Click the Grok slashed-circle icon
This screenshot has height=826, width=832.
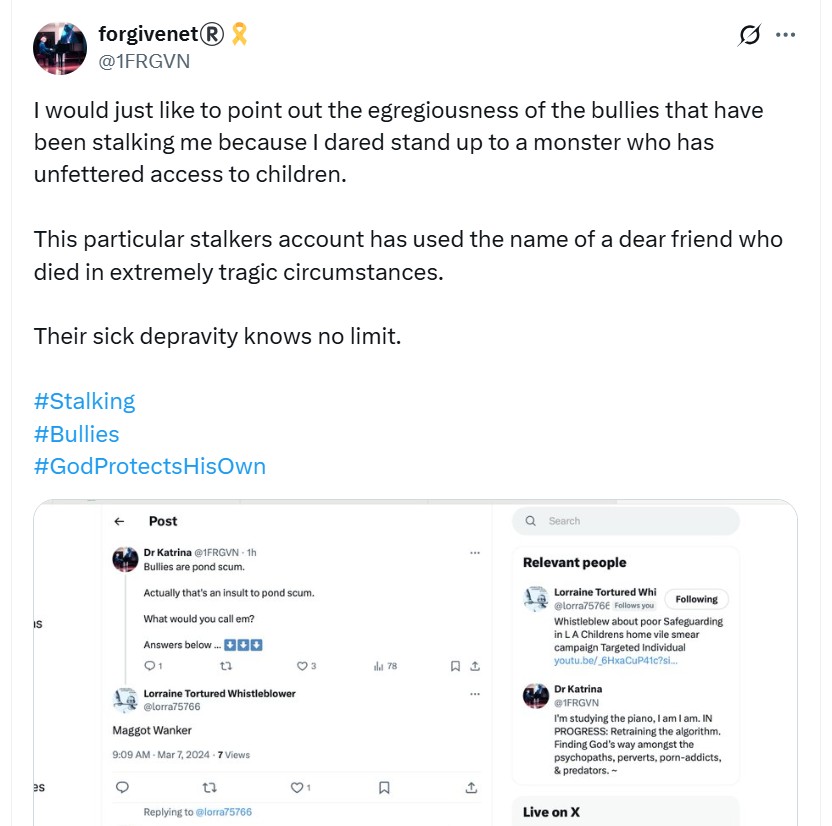pyautogui.click(x=749, y=35)
